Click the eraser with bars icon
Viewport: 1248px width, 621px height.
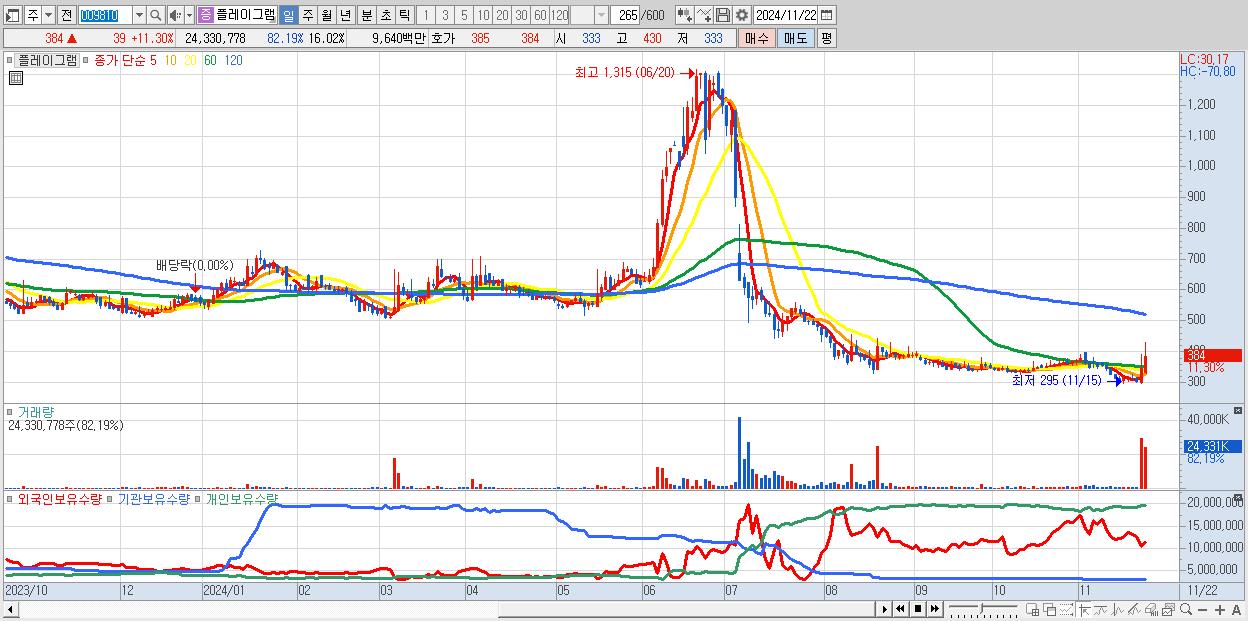point(1151,610)
